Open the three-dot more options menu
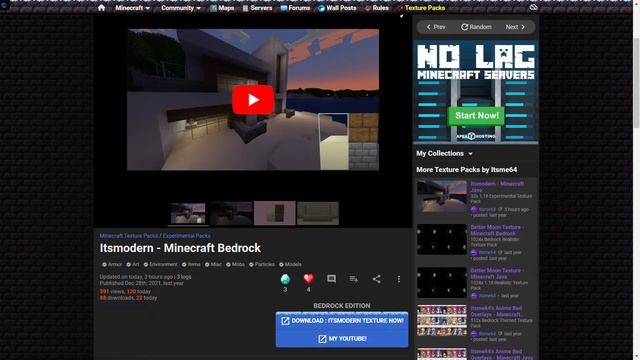 [x=399, y=279]
